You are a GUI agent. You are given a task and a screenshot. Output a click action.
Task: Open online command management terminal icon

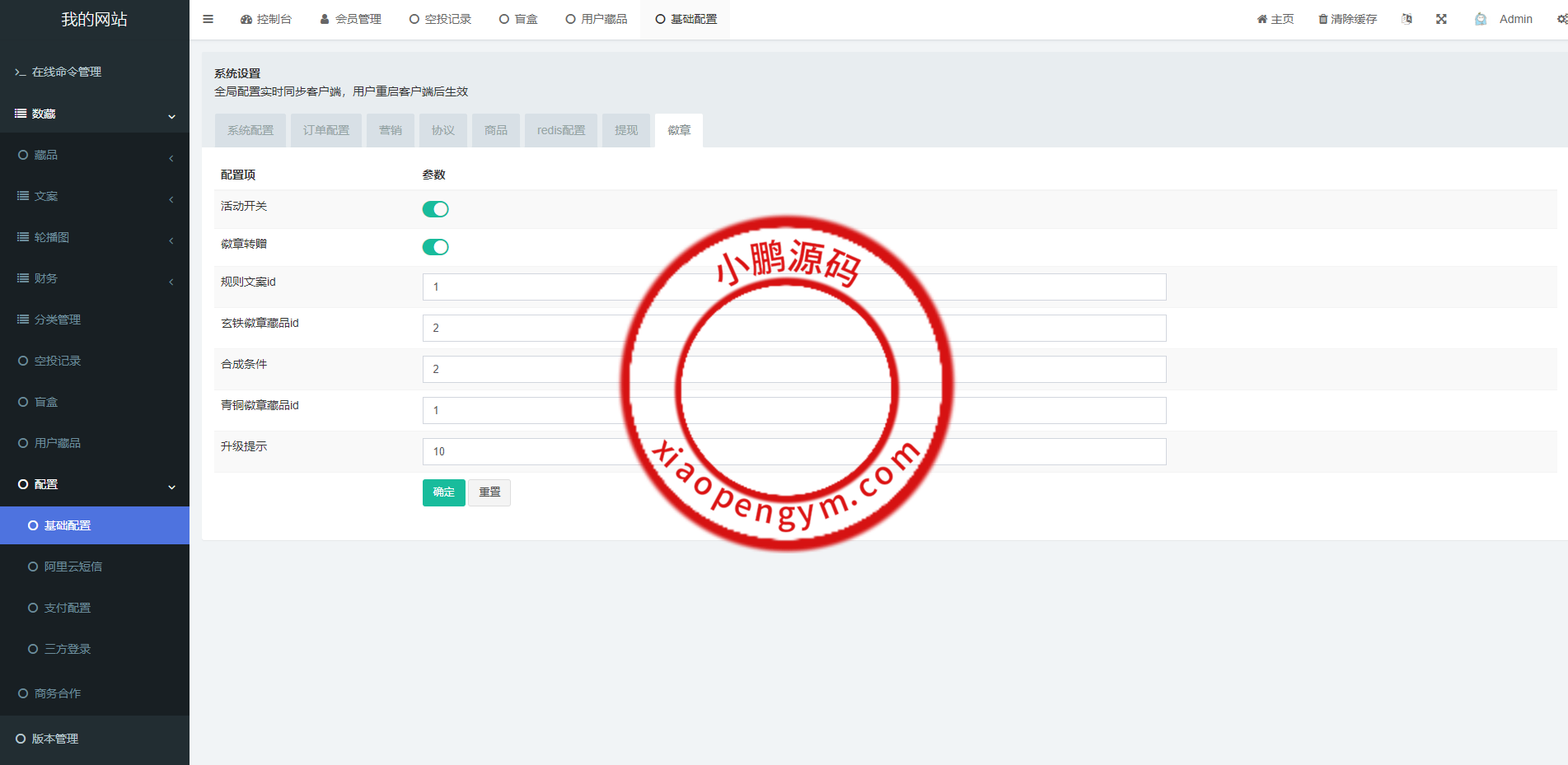(21, 72)
